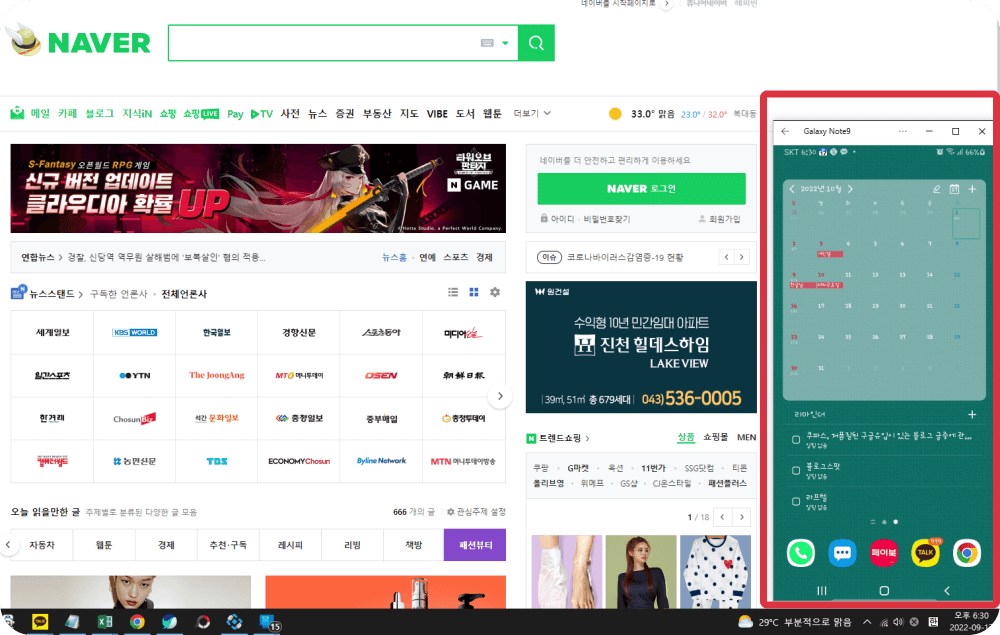The image size is (1000, 635).
Task: Open the blue Messages app on phone
Action: pos(842,552)
